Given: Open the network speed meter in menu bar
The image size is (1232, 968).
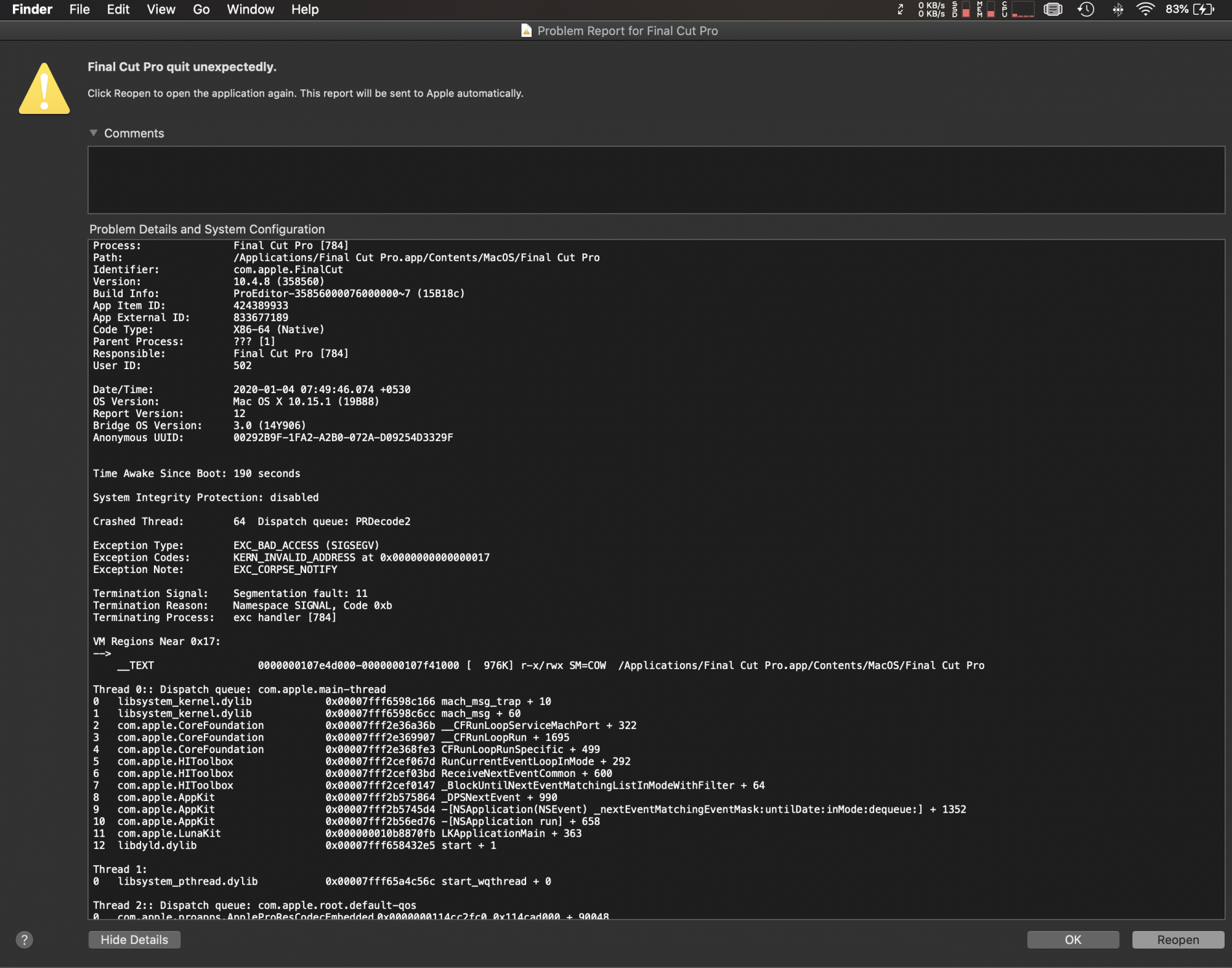Looking at the screenshot, I should (931, 9).
